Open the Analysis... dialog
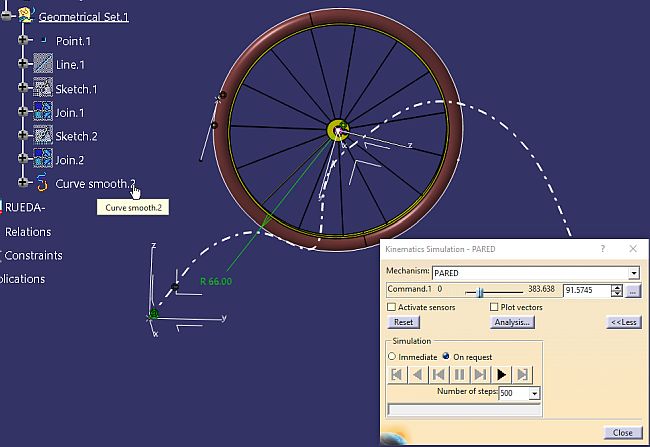Viewport: 650px width, 447px height. click(x=512, y=322)
